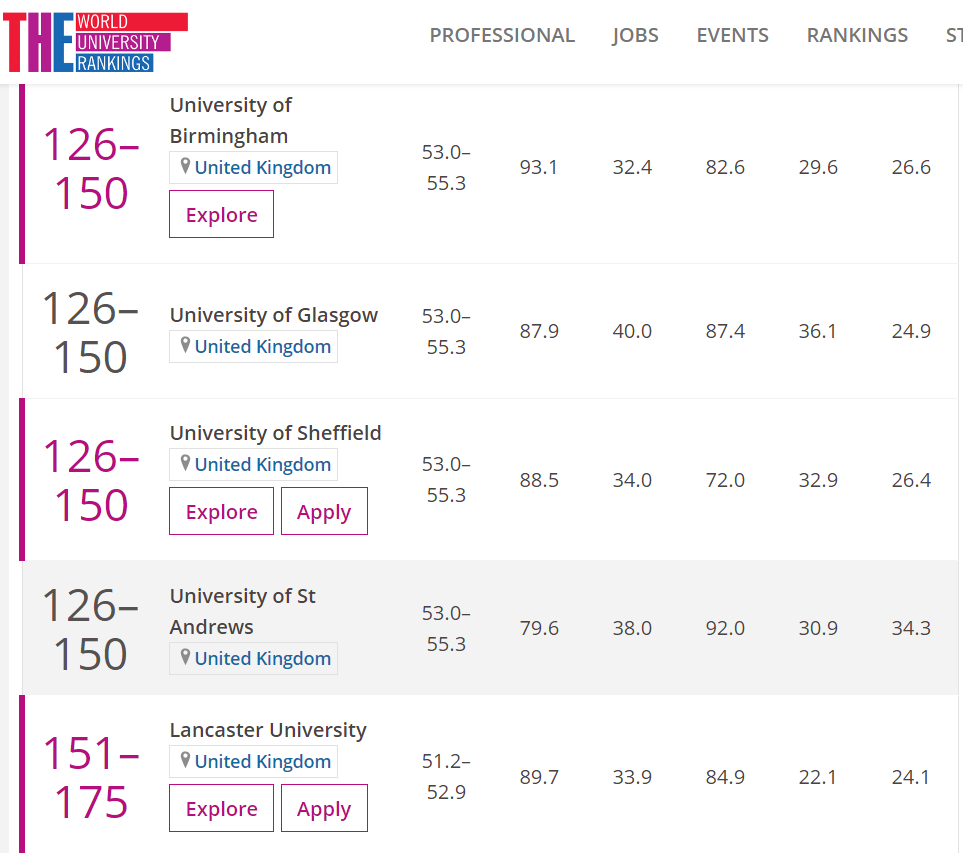Select United Kingdom link under Glasgow
This screenshot has height=853, width=963.
pos(262,347)
